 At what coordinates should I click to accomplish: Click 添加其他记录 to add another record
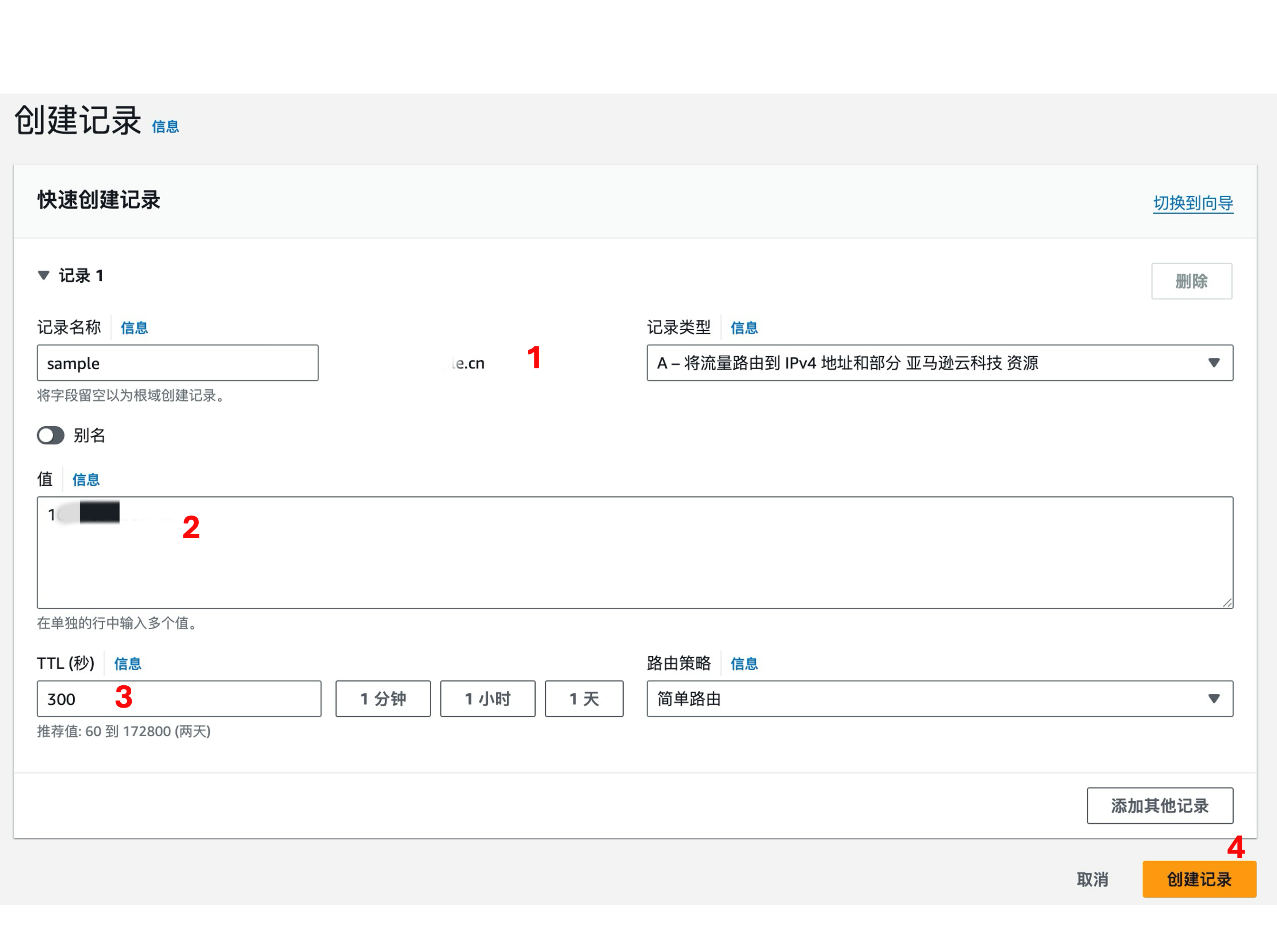(x=1160, y=806)
